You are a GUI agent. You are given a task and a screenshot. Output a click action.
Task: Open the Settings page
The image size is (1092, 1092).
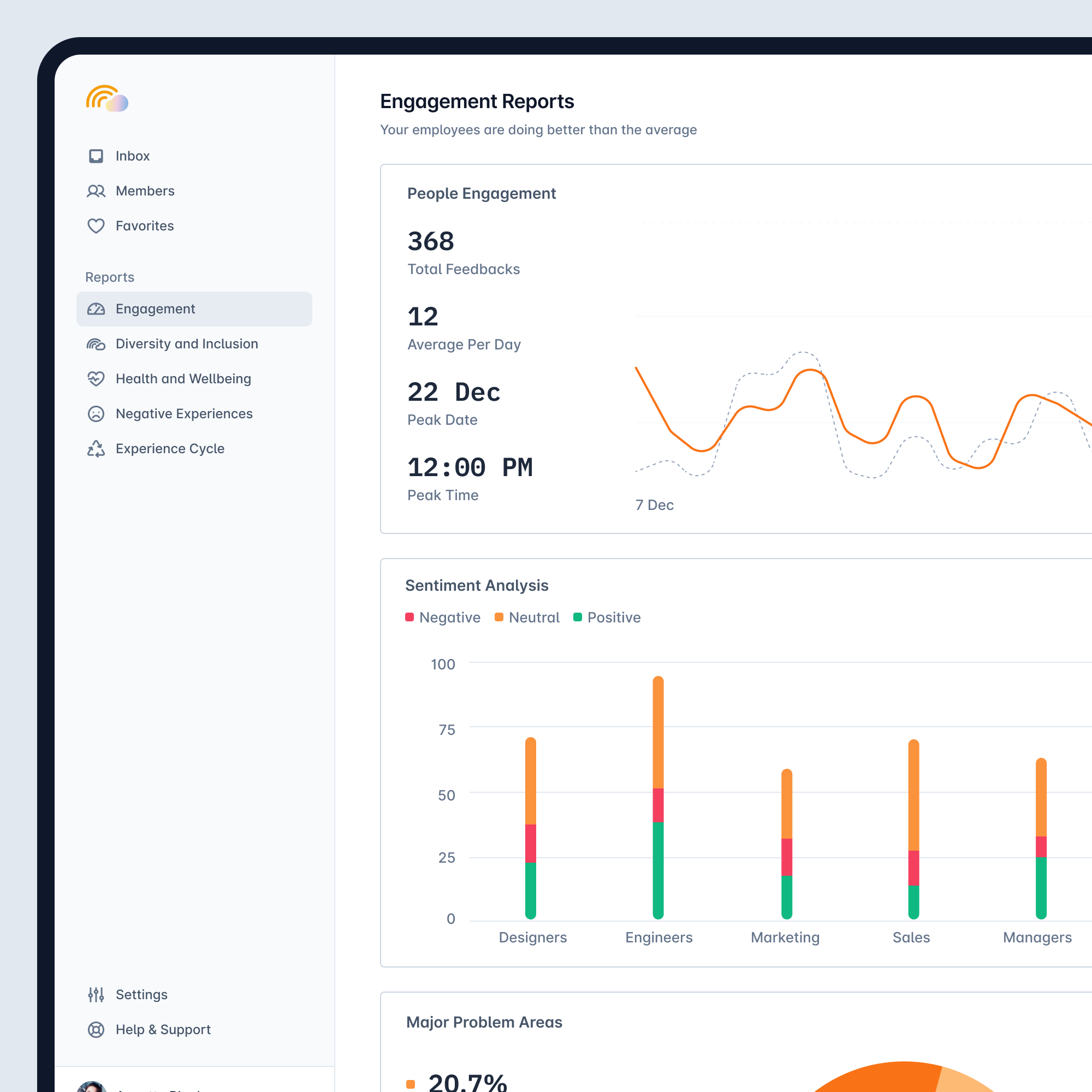click(141, 995)
